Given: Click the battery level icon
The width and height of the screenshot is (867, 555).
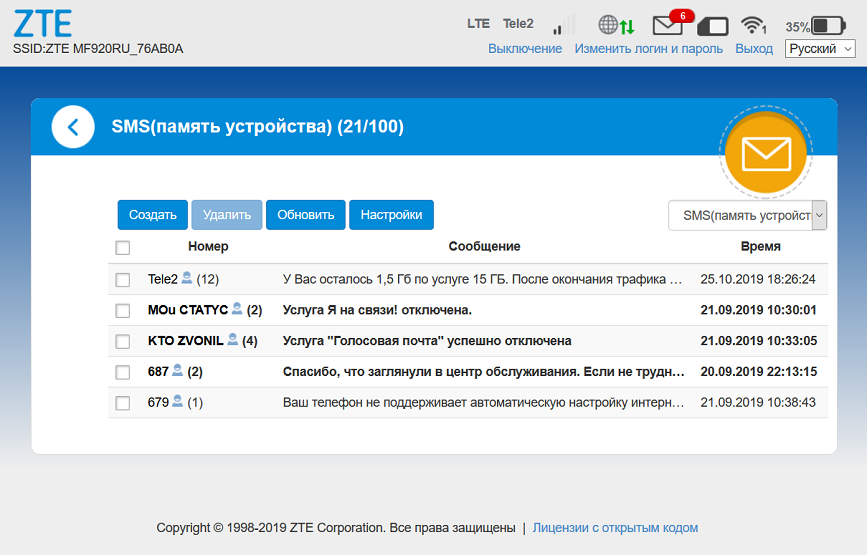Looking at the screenshot, I should point(828,26).
